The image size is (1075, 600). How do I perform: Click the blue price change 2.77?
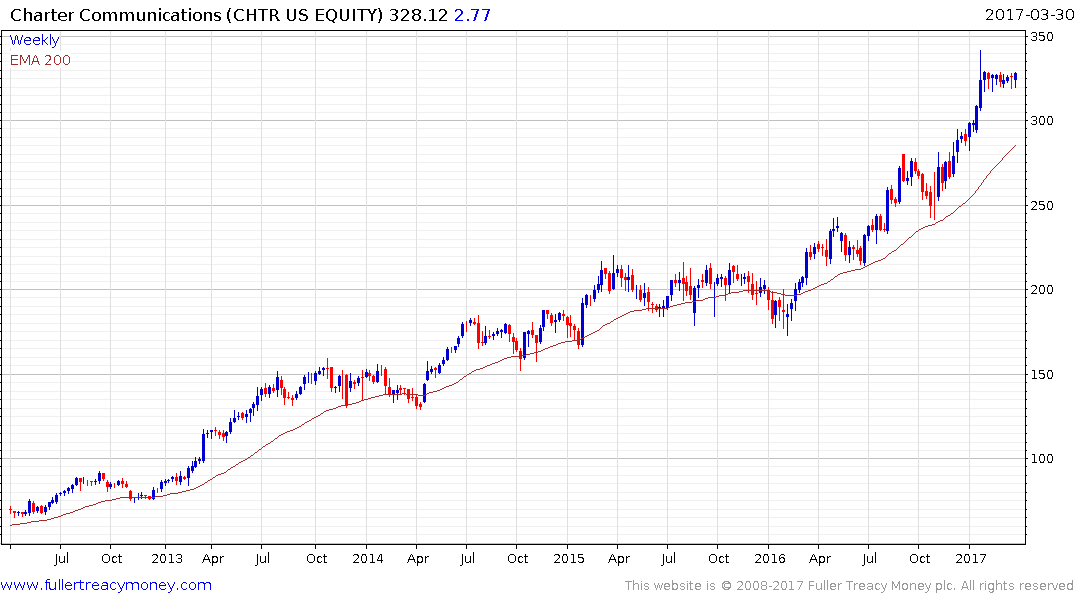(x=472, y=14)
